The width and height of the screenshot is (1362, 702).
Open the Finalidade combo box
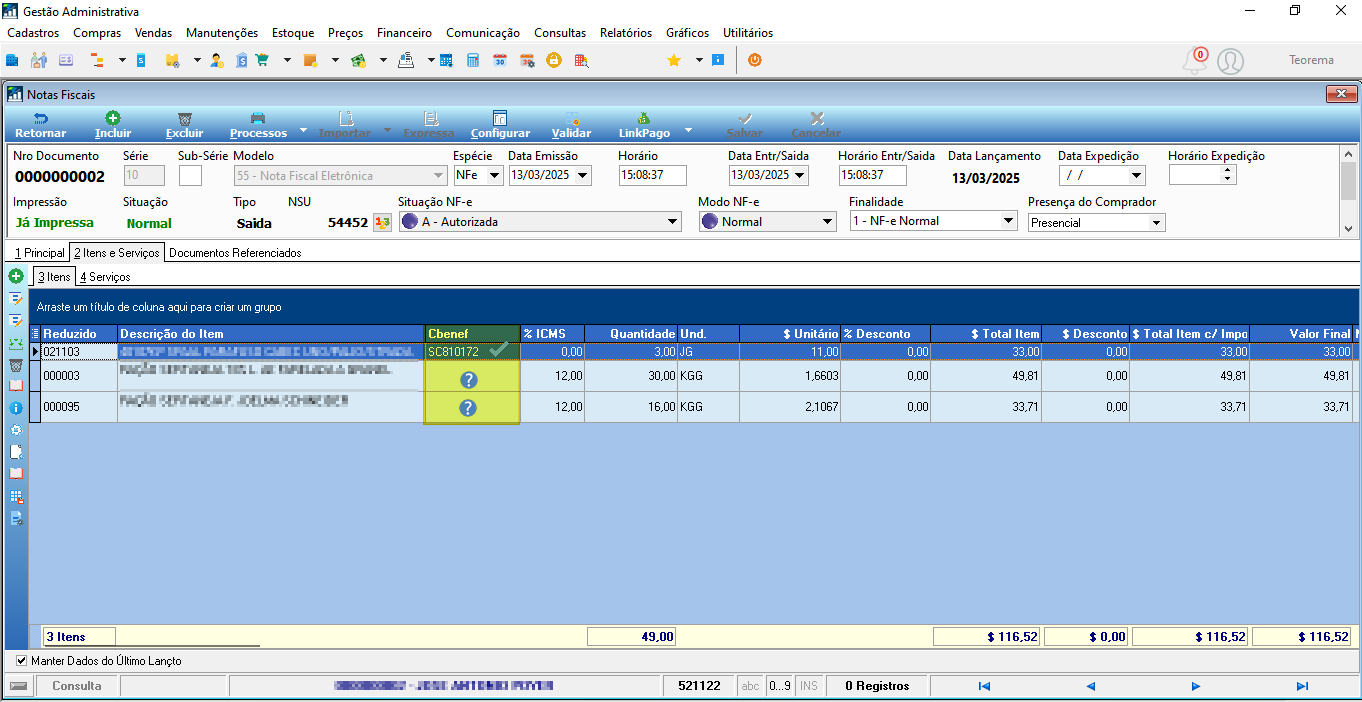(x=1009, y=221)
